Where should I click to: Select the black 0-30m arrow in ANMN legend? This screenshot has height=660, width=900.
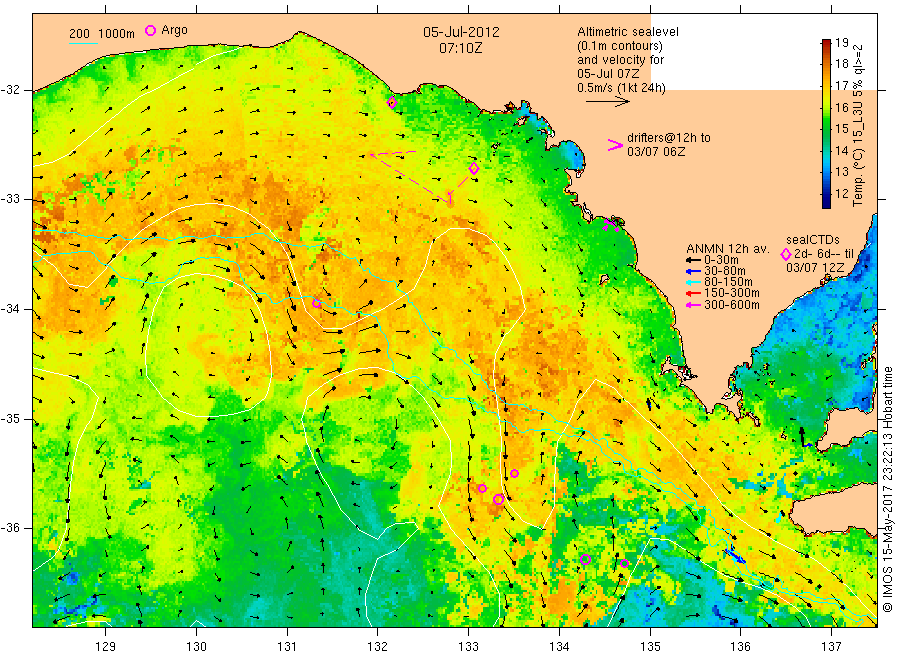[x=693, y=260]
